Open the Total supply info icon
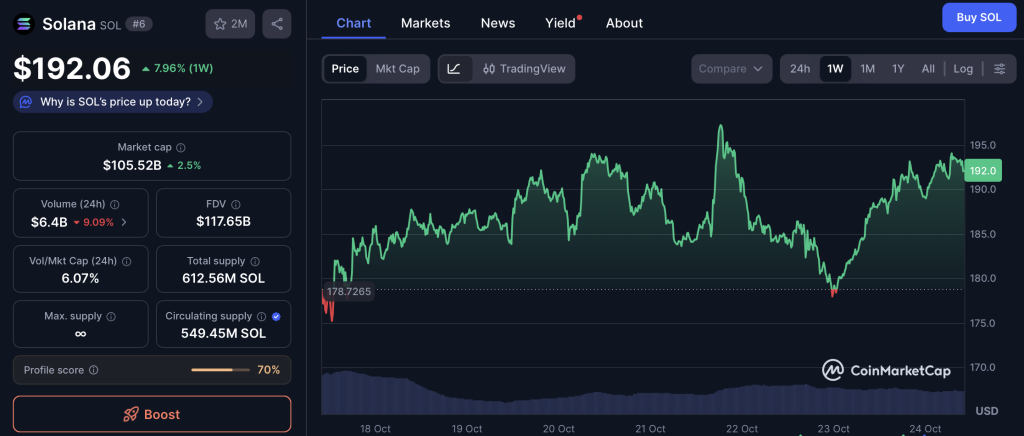This screenshot has height=436, width=1024. coord(255,261)
